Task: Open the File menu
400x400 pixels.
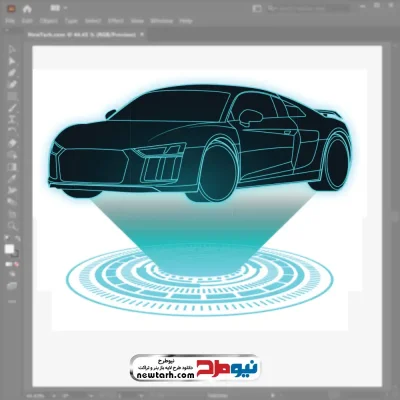Action: pos(10,21)
